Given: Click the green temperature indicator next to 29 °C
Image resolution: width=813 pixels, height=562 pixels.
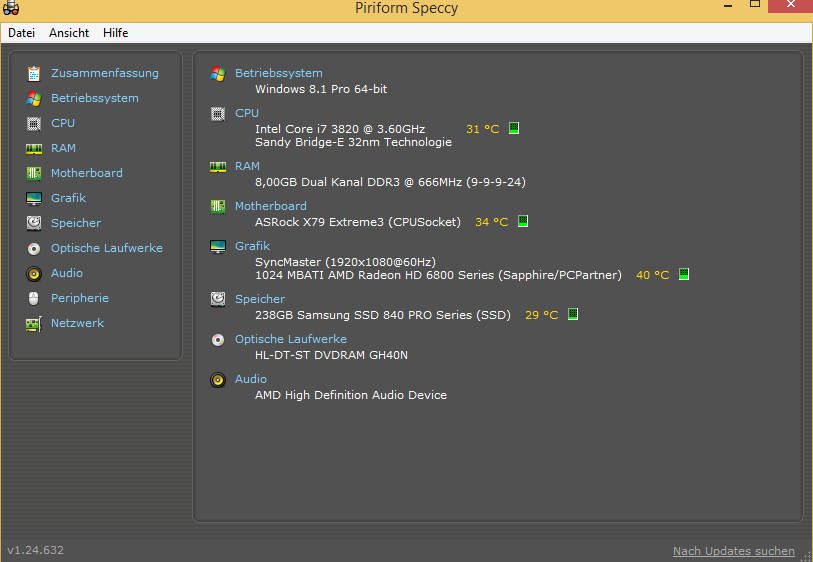Looking at the screenshot, I should [x=573, y=314].
